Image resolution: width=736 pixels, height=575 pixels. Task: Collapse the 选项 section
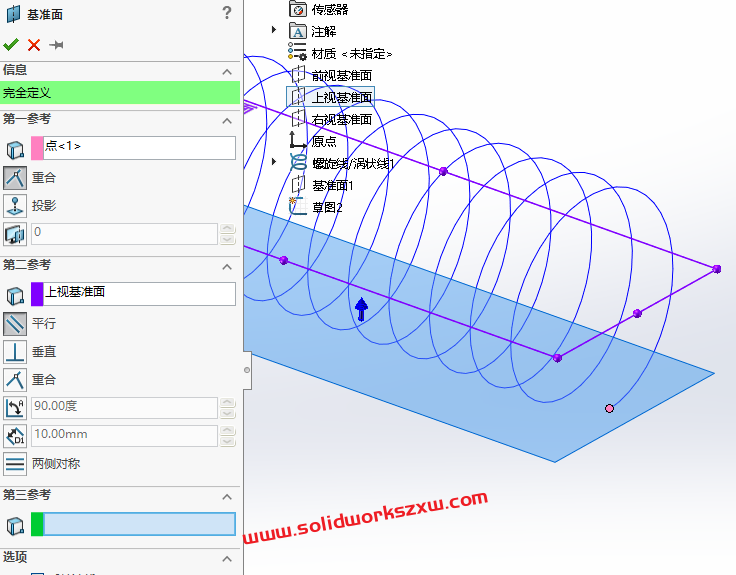227,559
